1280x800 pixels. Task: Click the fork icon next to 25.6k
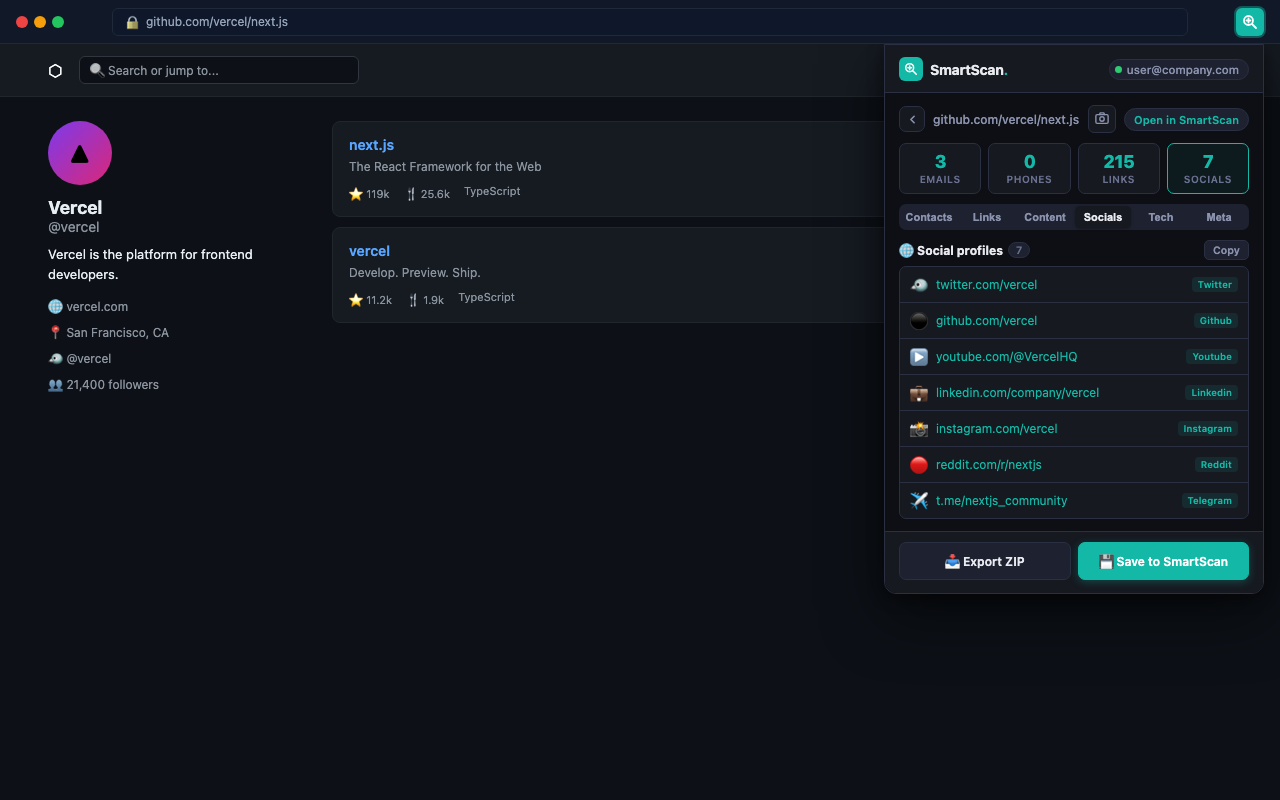click(x=411, y=194)
